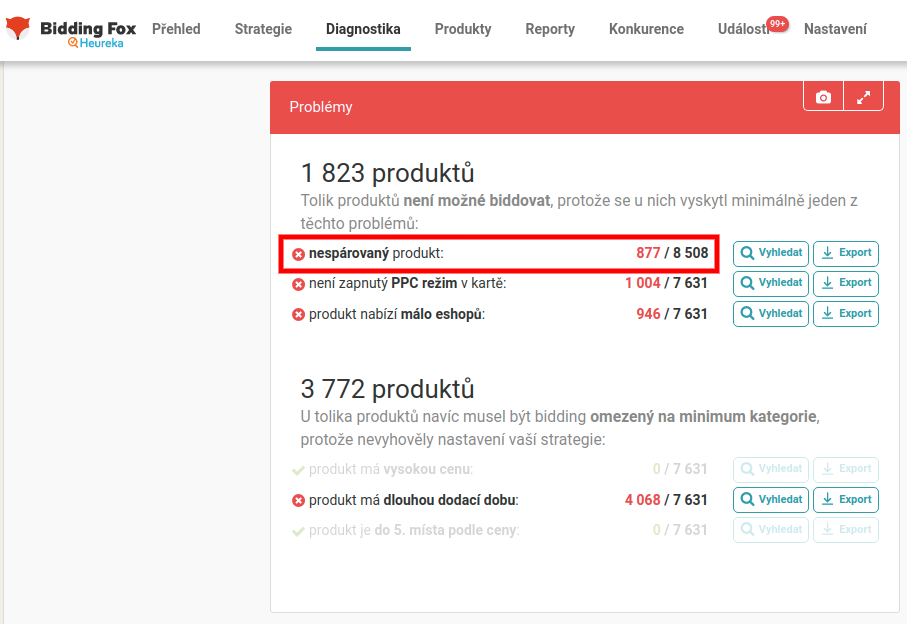Export the nespárovaný produkt list

tap(846, 253)
